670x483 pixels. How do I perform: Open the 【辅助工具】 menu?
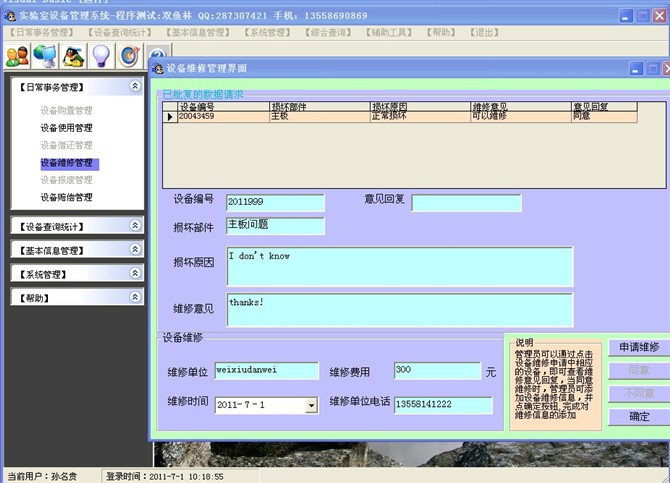click(x=389, y=32)
